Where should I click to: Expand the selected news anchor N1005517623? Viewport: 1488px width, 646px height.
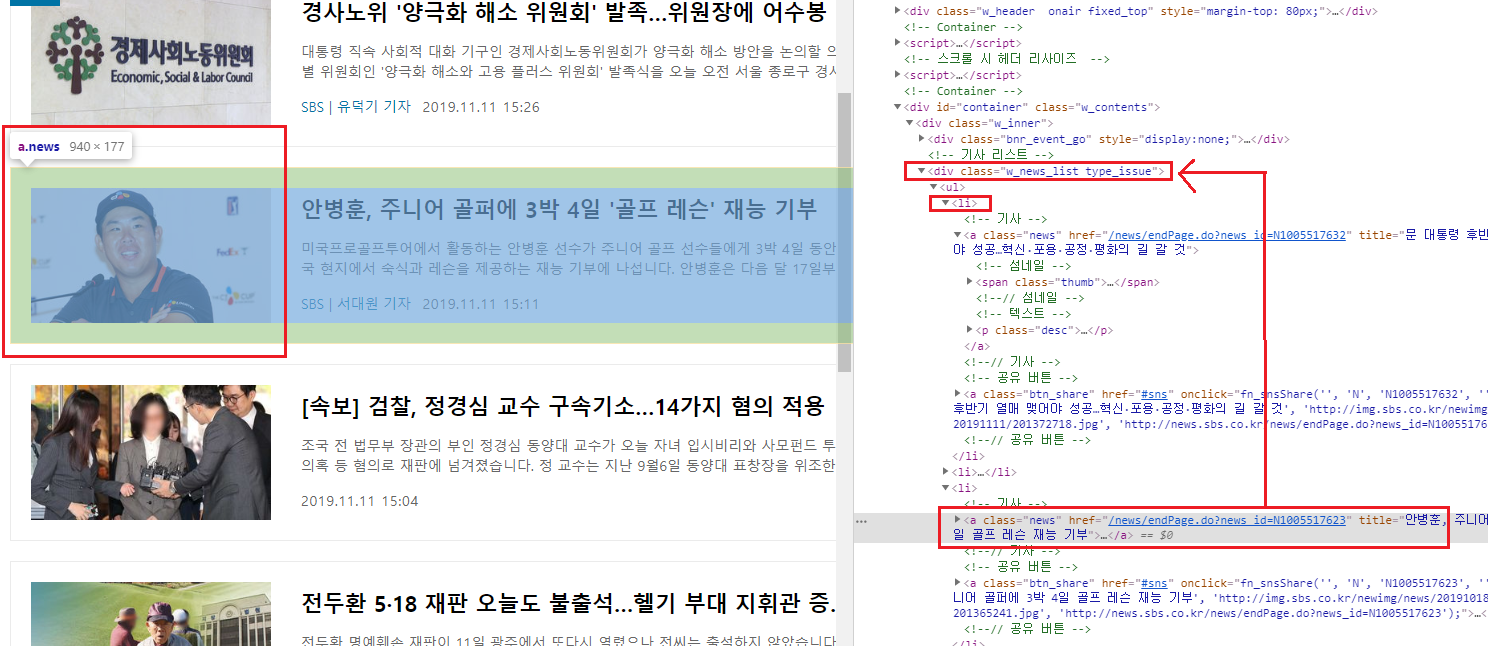click(958, 520)
